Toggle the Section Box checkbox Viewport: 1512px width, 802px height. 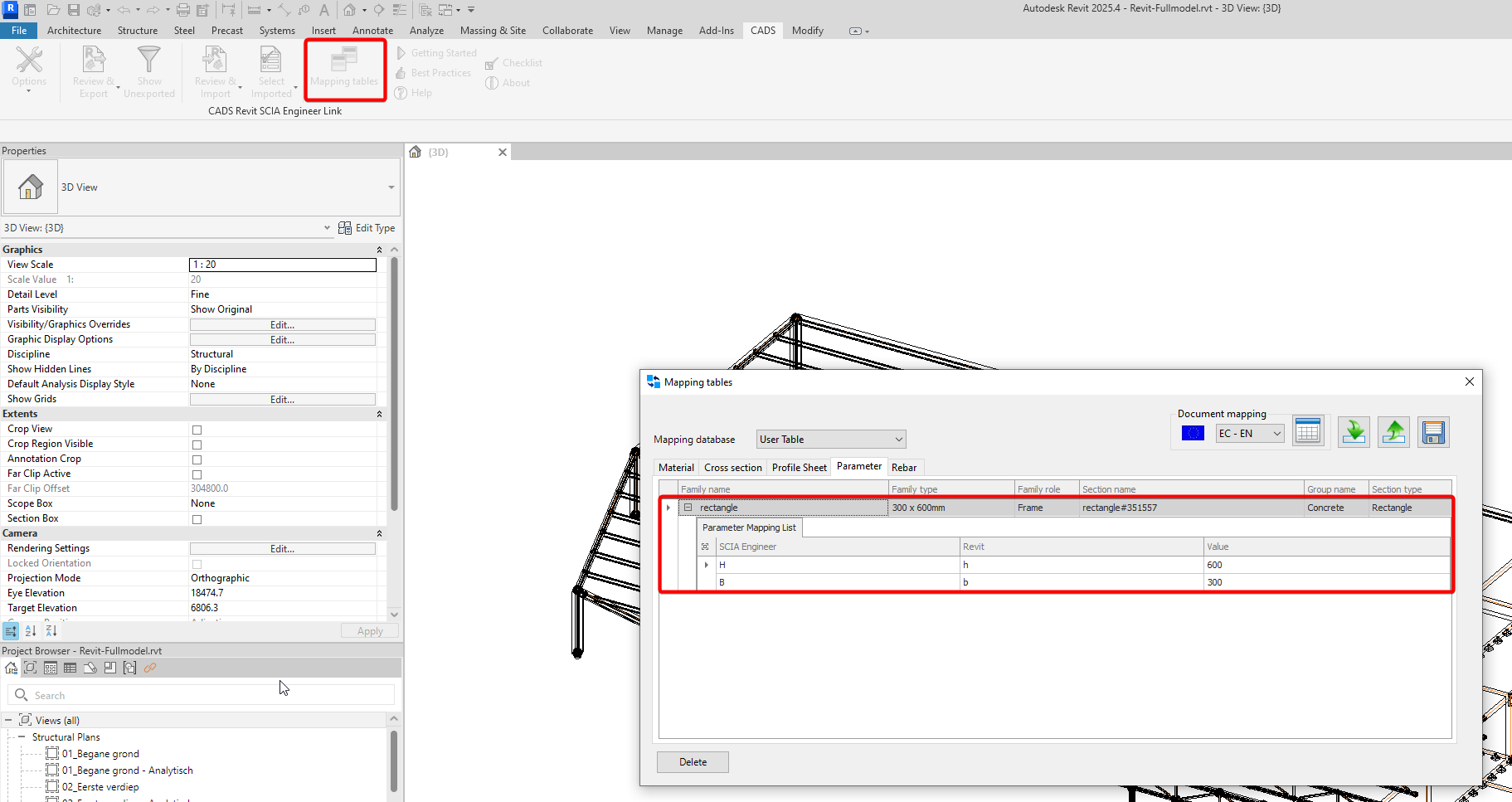coord(197,519)
